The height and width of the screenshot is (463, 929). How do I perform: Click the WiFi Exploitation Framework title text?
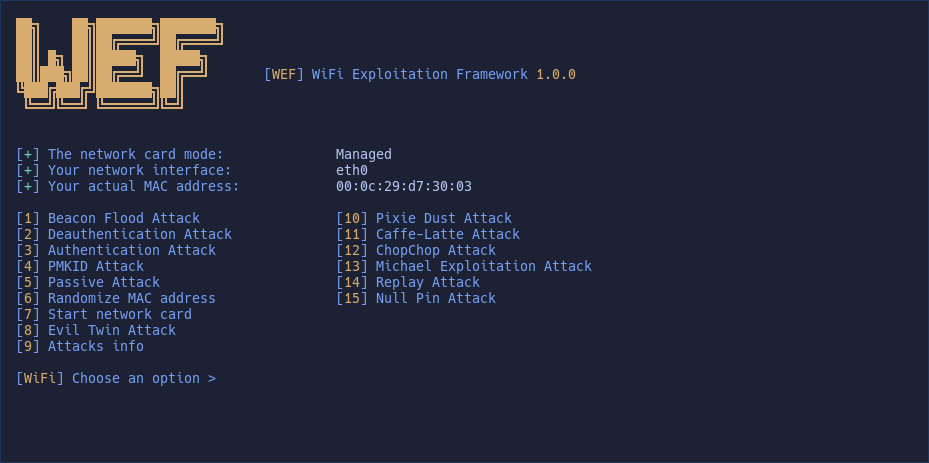(419, 74)
